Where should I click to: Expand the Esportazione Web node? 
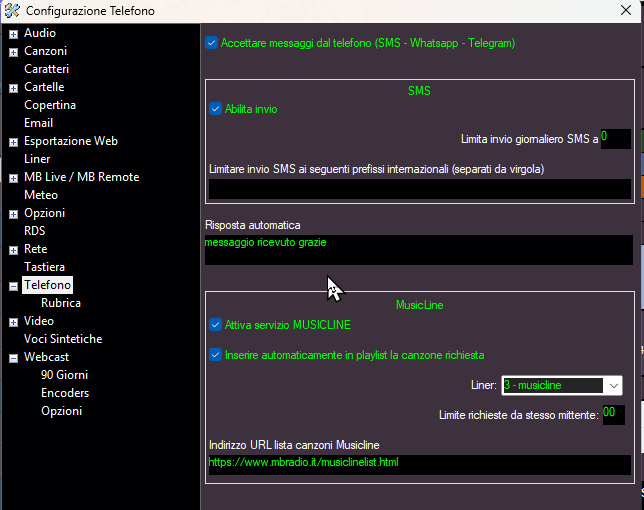(x=13, y=141)
